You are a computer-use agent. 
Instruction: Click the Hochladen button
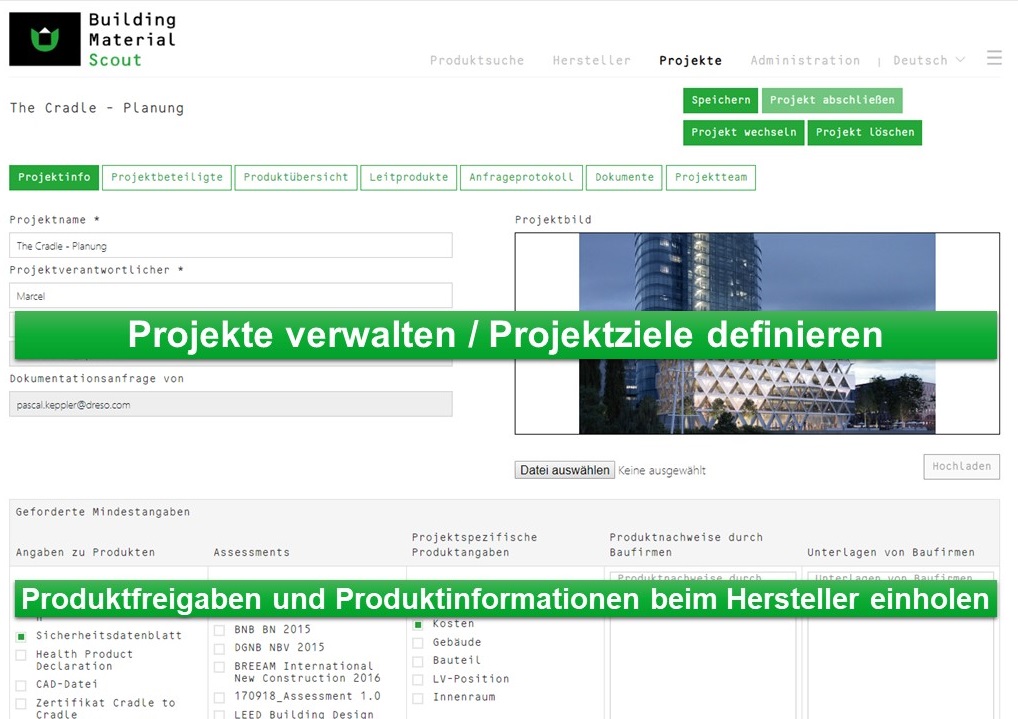click(962, 466)
